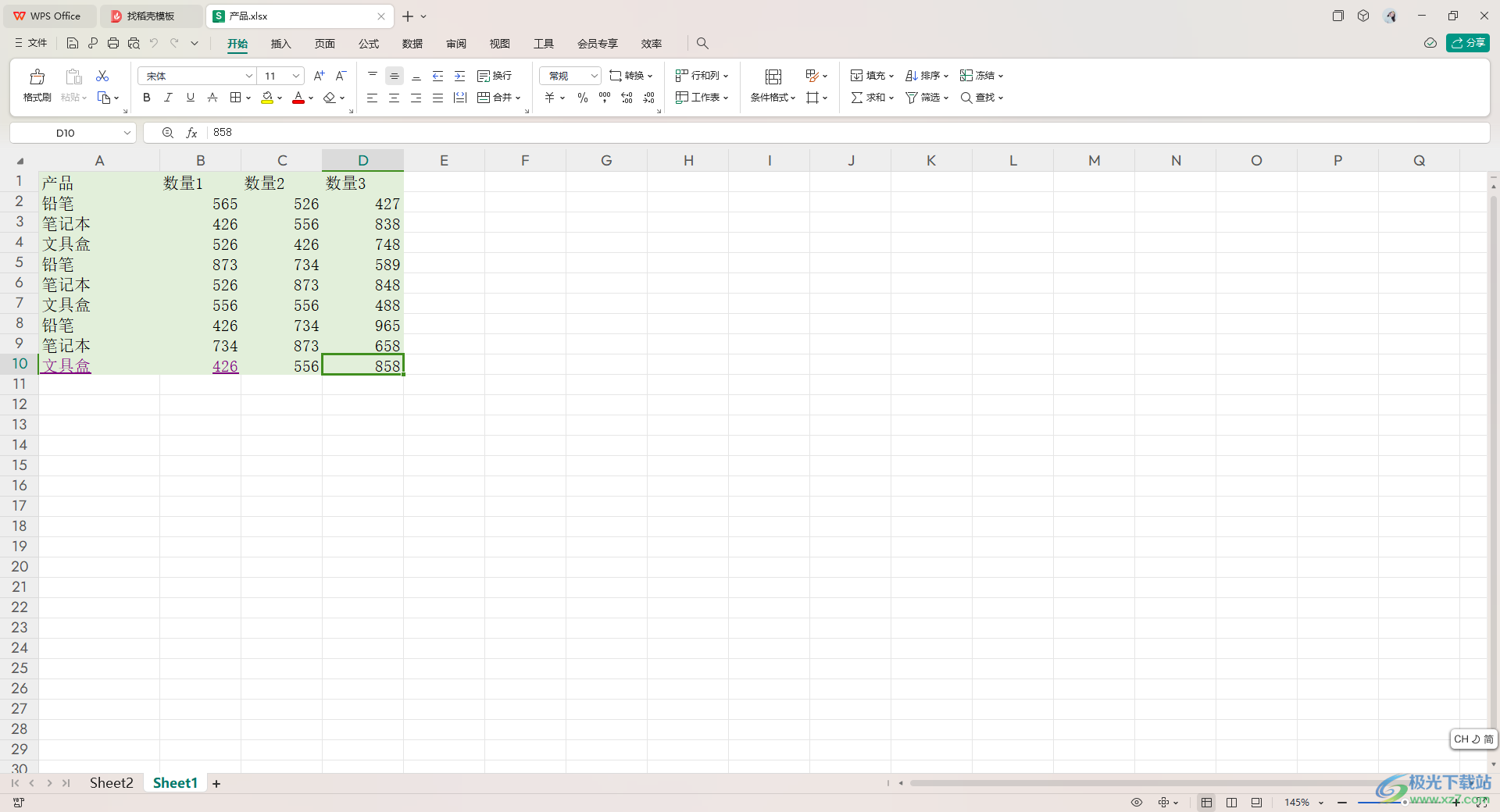Align text right horizontally
Viewport: 1500px width, 812px height.
click(416, 98)
